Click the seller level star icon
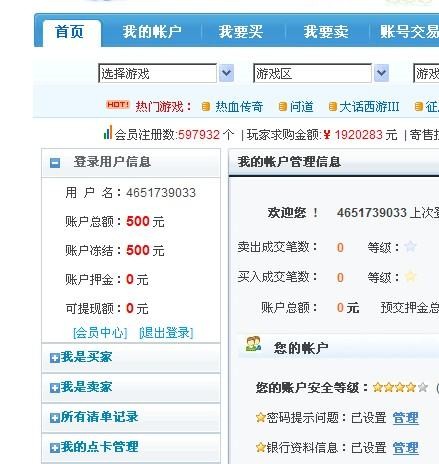The width and height of the screenshot is (439, 464). (x=410, y=247)
